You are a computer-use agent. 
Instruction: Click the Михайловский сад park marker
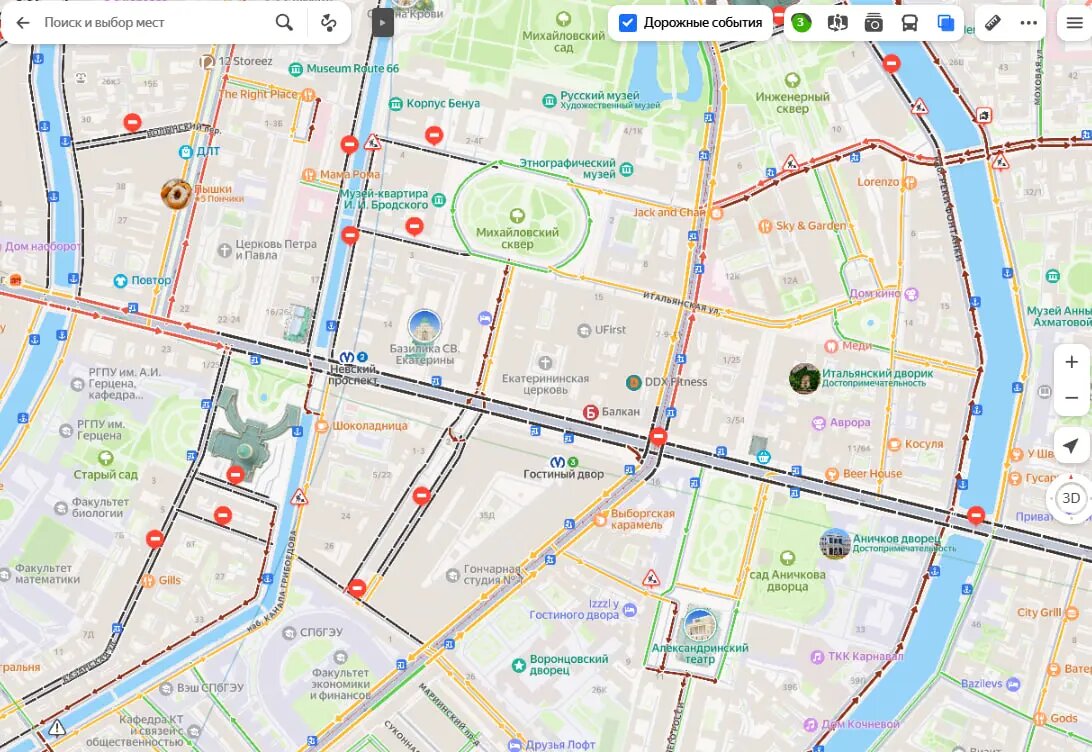pos(563,19)
